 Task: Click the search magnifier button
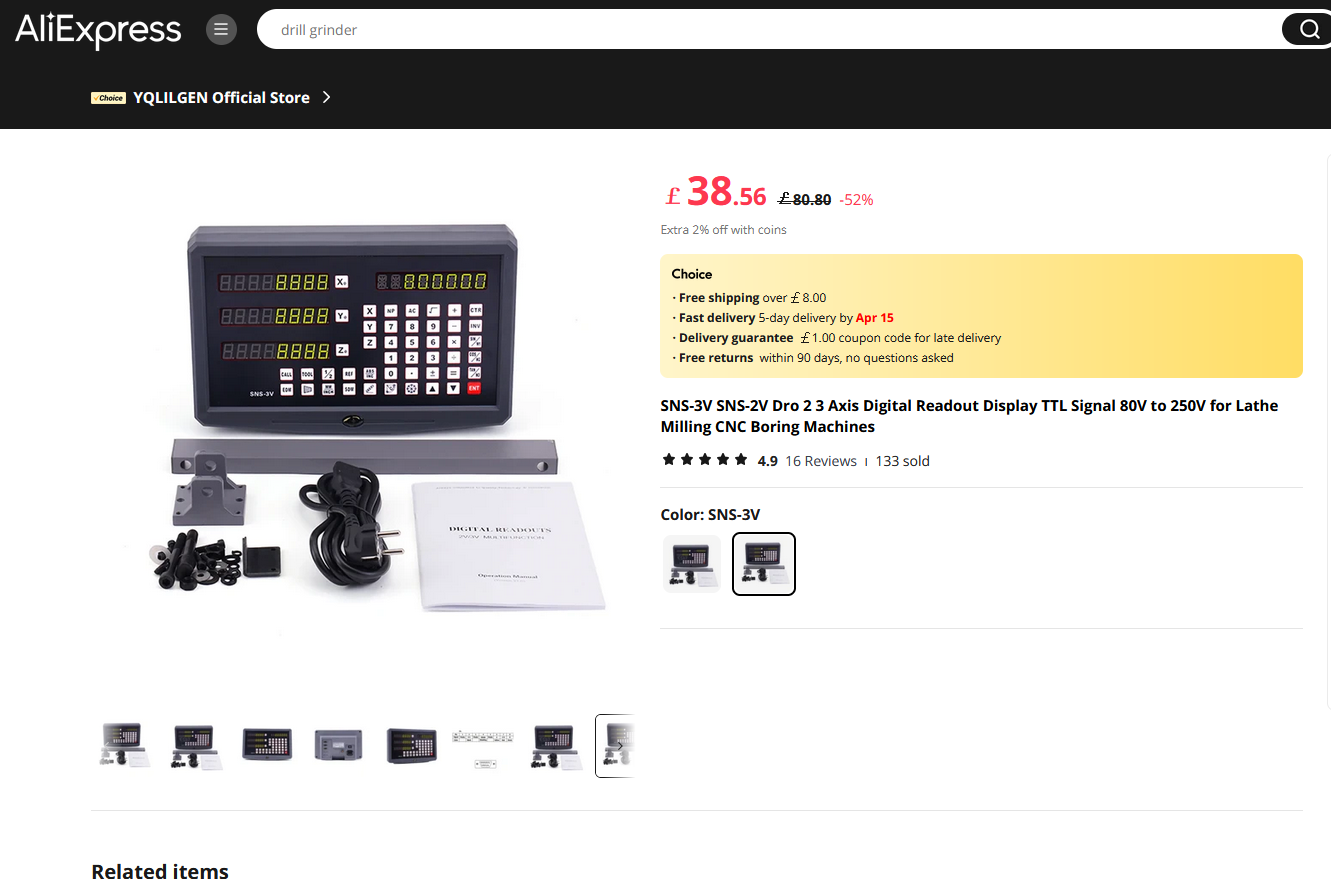click(1308, 30)
